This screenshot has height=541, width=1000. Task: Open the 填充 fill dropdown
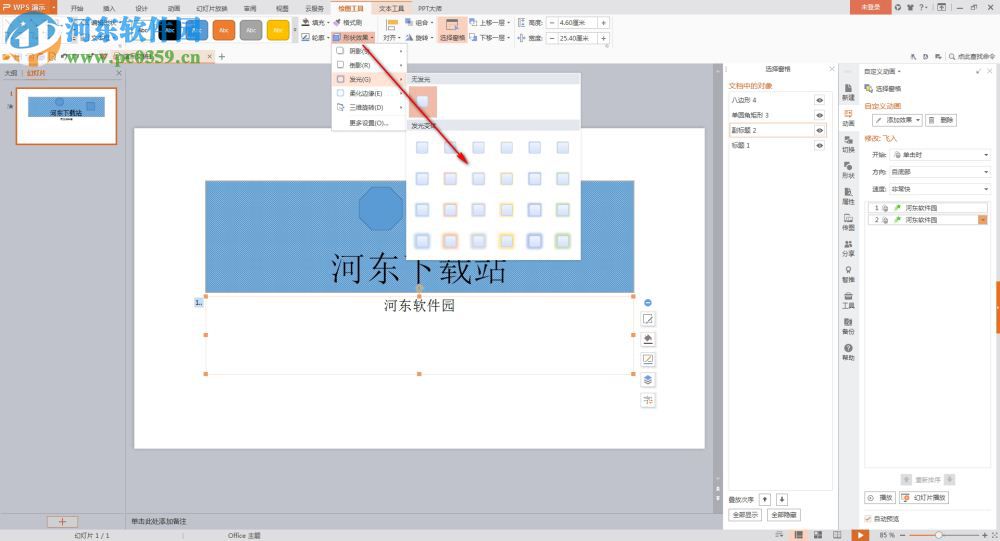click(315, 22)
